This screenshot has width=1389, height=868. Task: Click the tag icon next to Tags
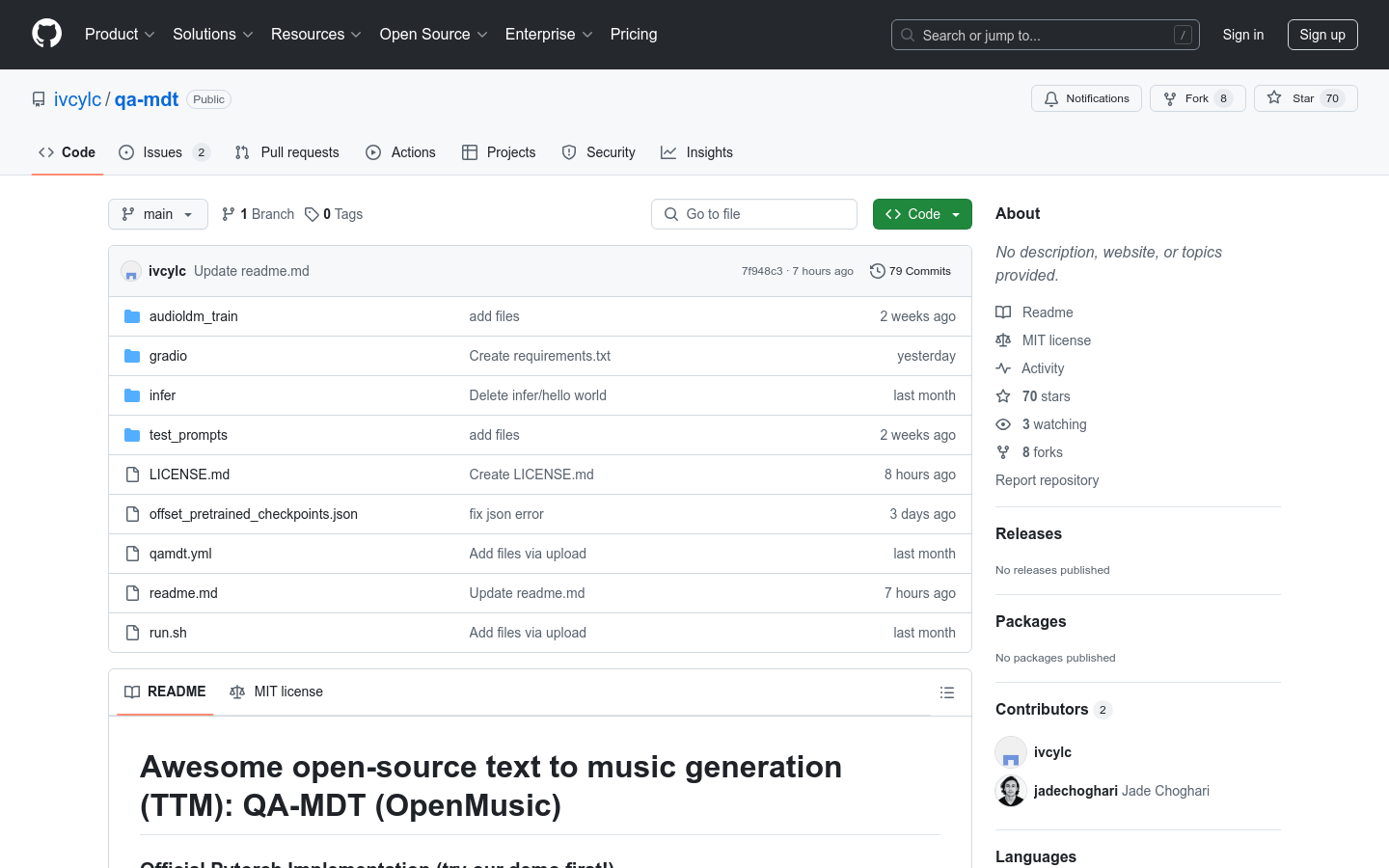coord(312,214)
